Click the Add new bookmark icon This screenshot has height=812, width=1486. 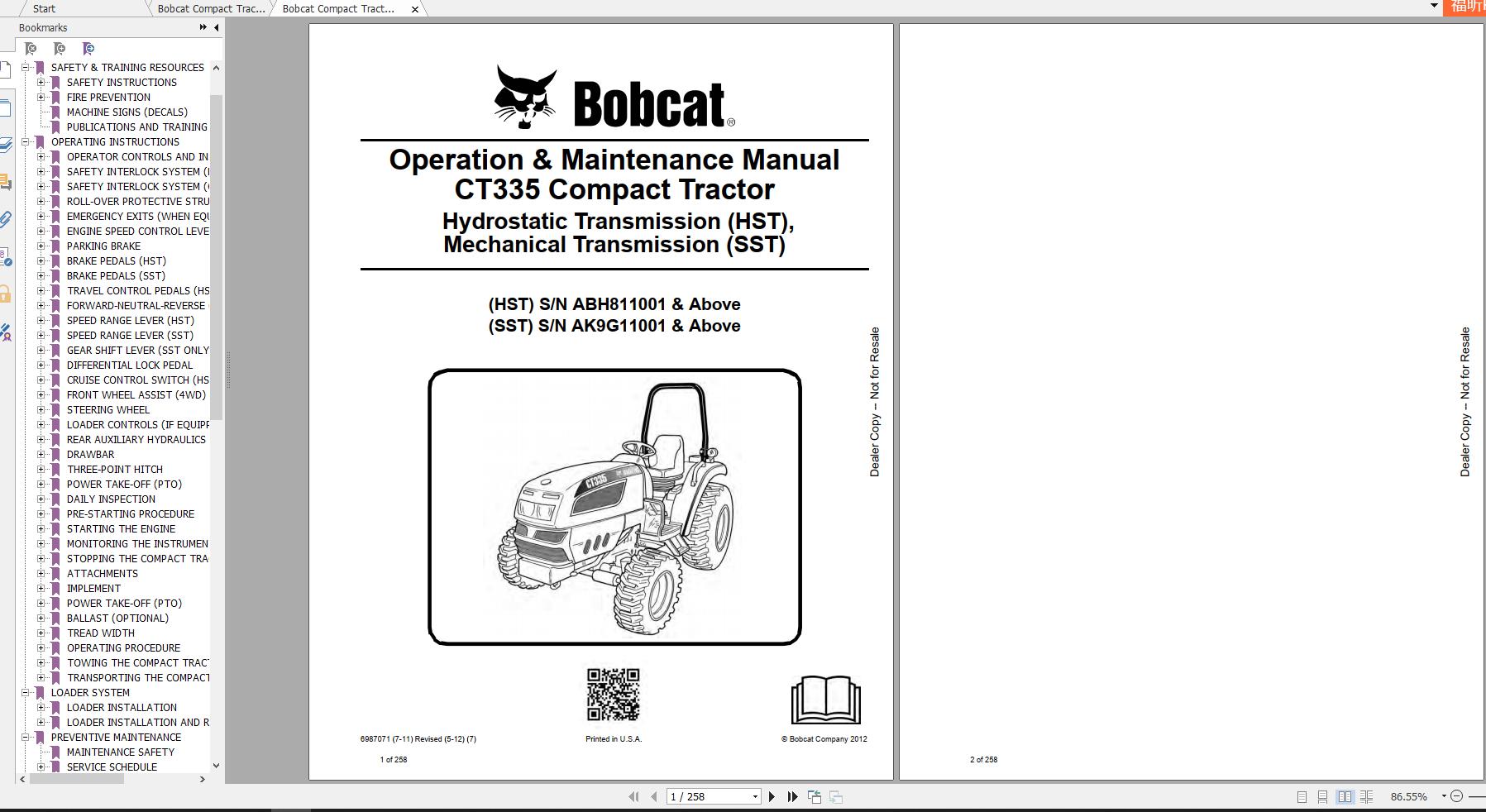60,48
